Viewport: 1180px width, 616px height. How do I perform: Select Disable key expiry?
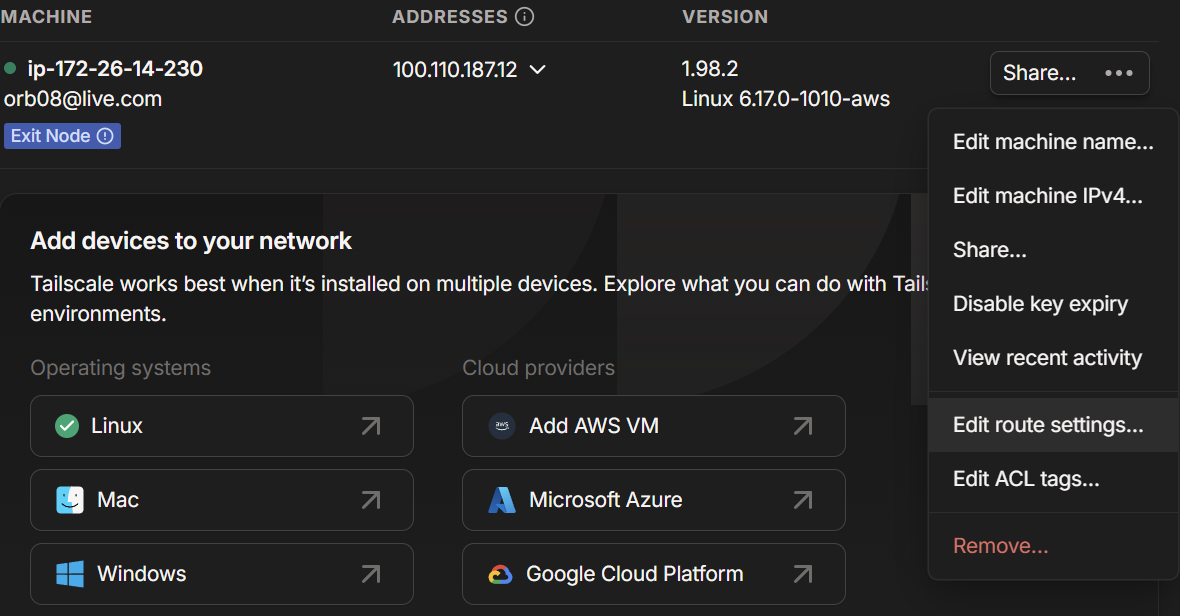pos(1053,304)
